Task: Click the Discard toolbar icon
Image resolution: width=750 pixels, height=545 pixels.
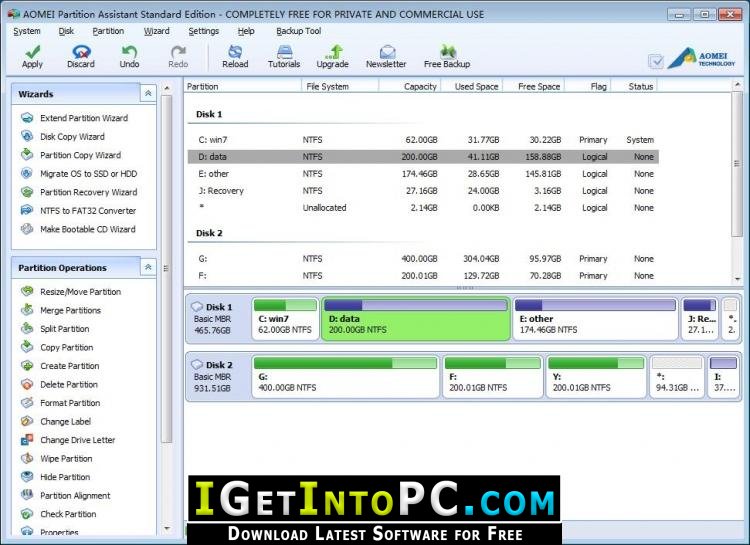Action: (x=81, y=56)
